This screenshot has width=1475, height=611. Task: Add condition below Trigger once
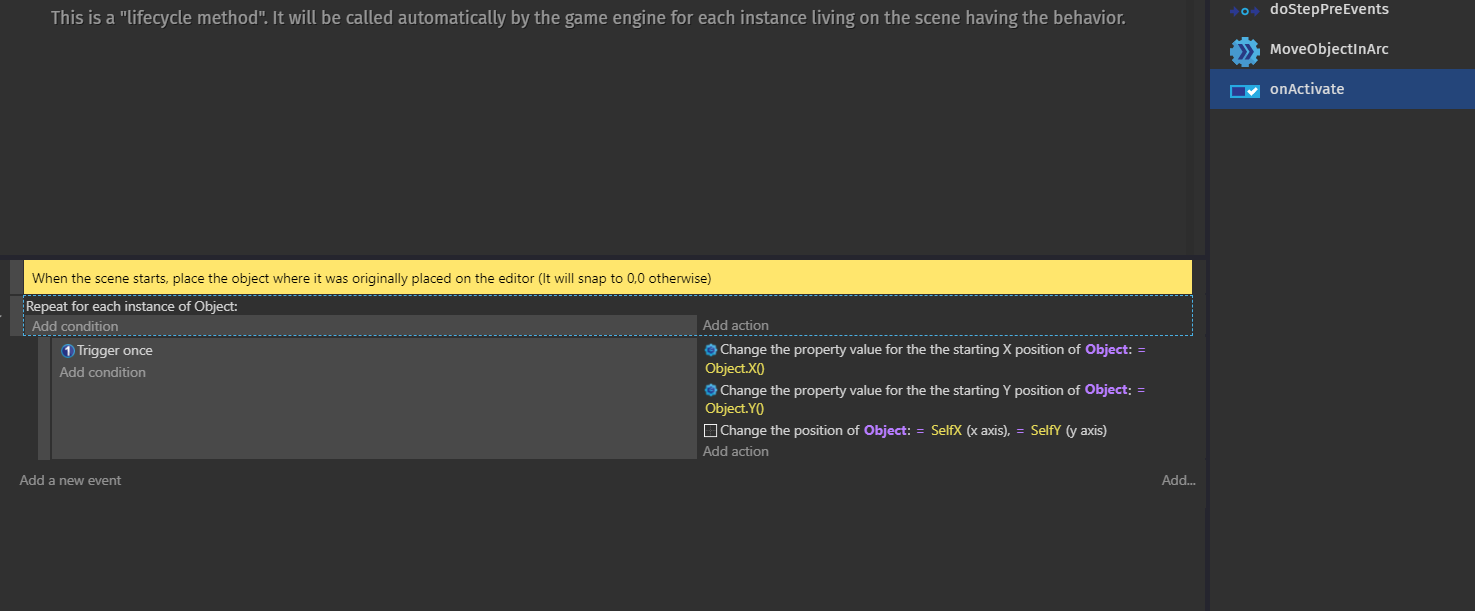pyautogui.click(x=103, y=372)
